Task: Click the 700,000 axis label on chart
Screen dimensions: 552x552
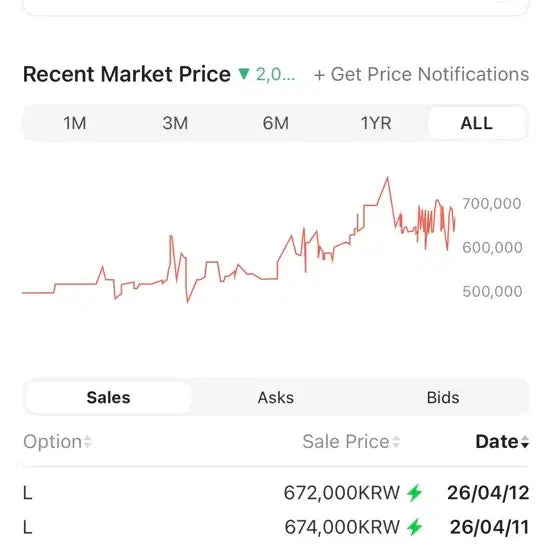Action: tap(492, 203)
